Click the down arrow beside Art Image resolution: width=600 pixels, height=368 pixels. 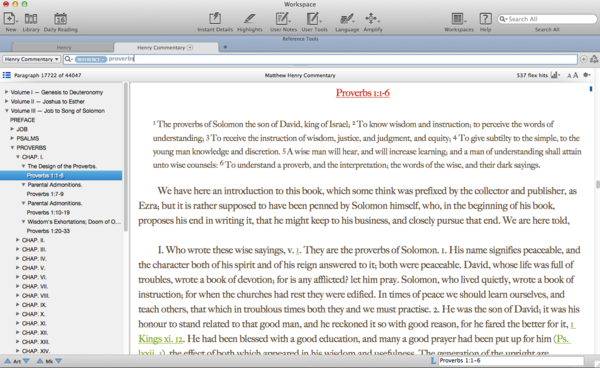point(26,361)
